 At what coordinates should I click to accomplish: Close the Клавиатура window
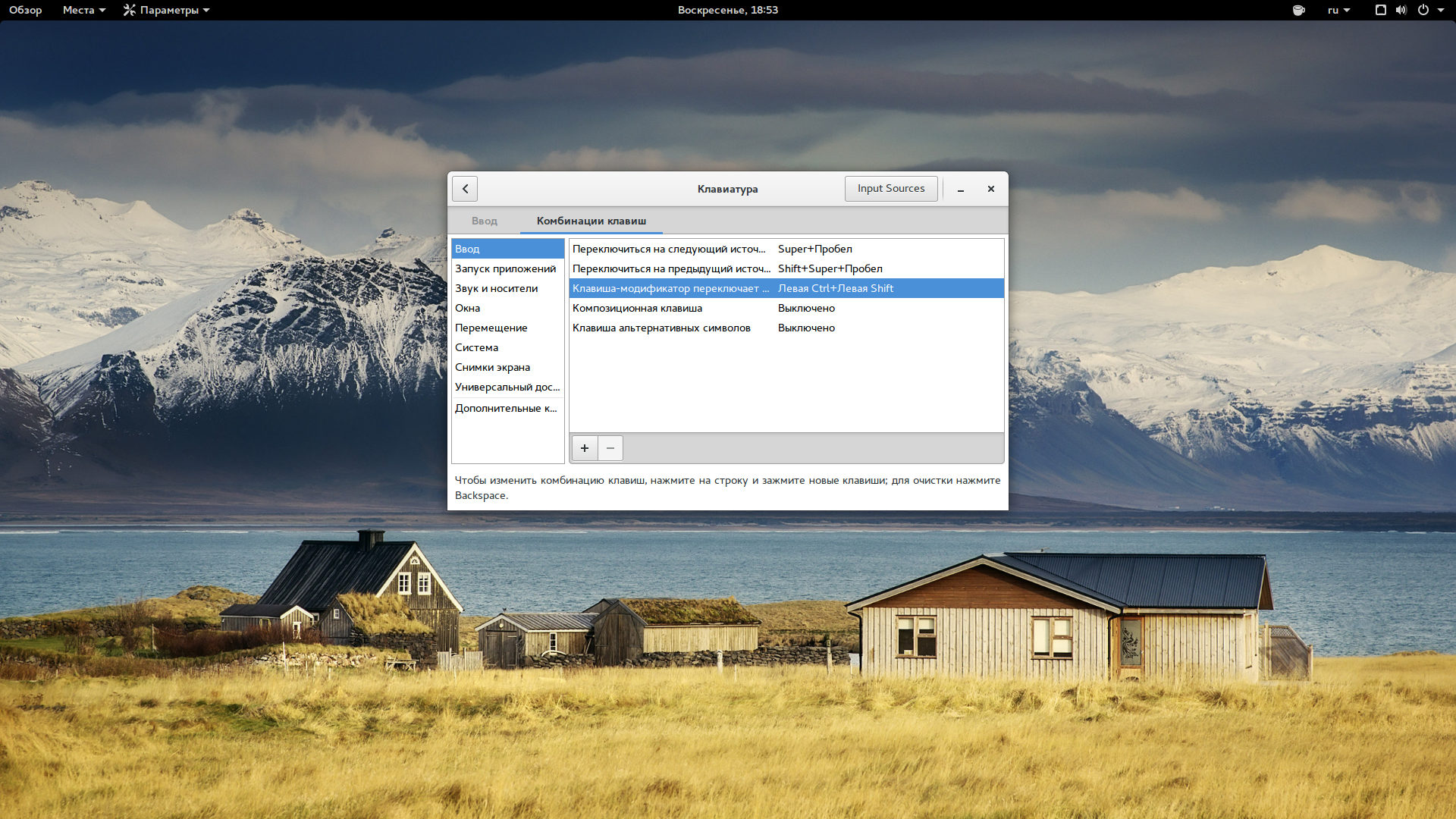pyautogui.click(x=991, y=189)
